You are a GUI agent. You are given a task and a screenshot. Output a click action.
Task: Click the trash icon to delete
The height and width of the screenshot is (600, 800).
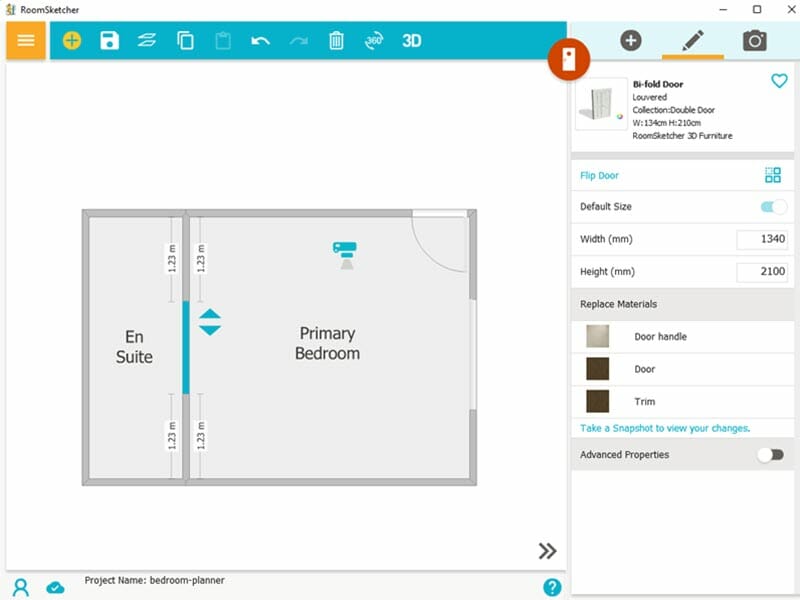[x=336, y=41]
